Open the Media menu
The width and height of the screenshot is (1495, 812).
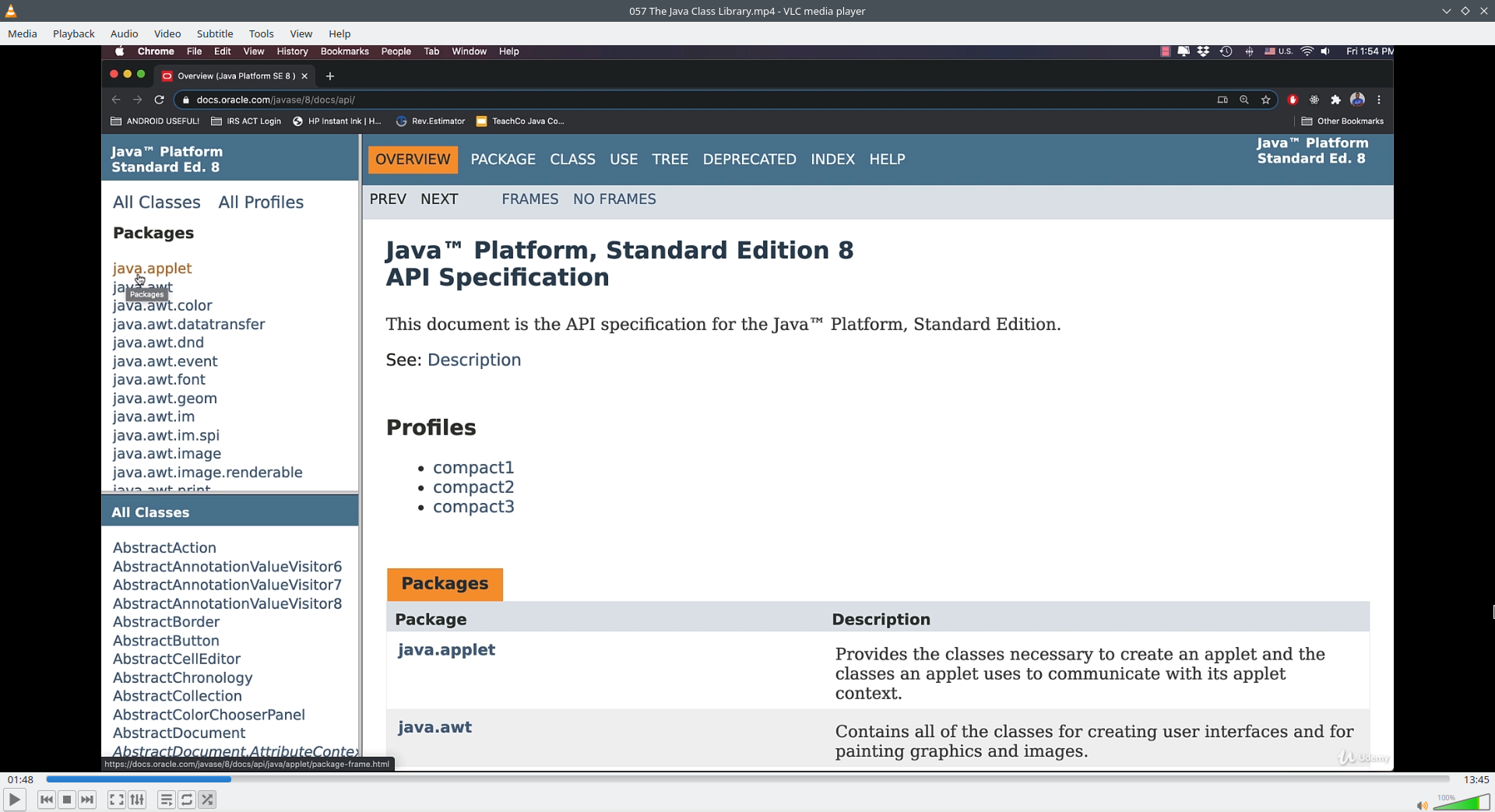[23, 33]
